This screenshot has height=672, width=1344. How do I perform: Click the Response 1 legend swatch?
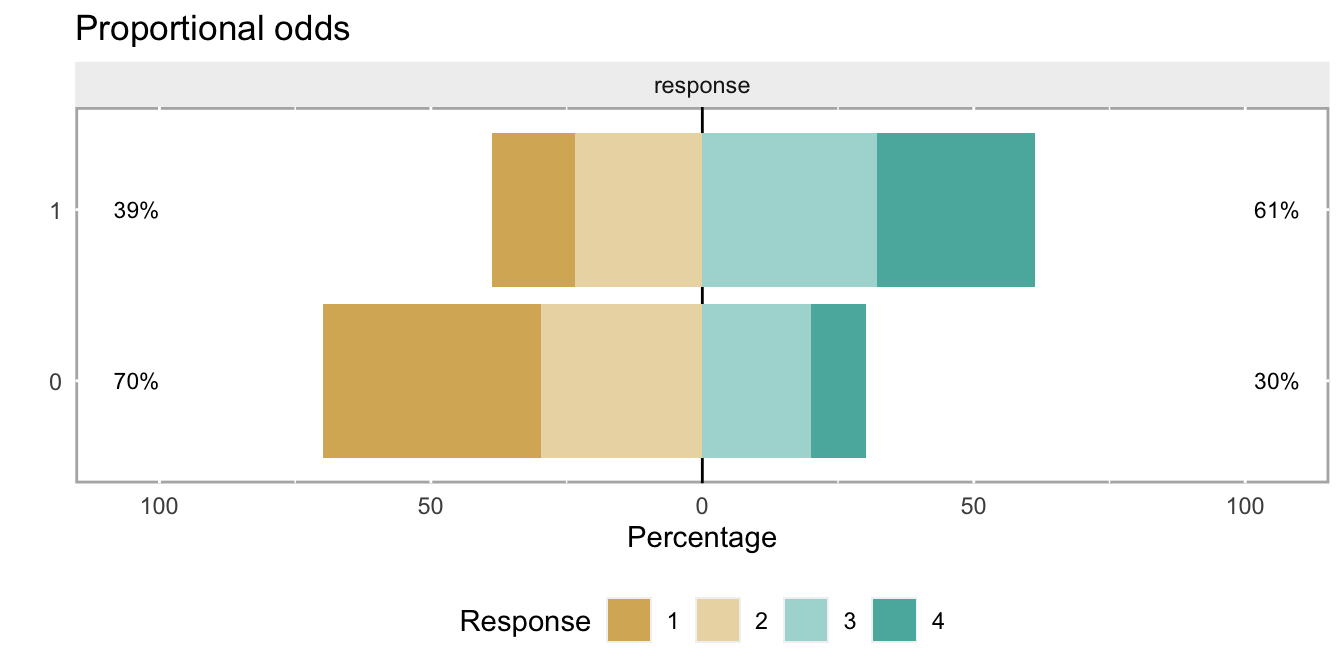(x=629, y=621)
